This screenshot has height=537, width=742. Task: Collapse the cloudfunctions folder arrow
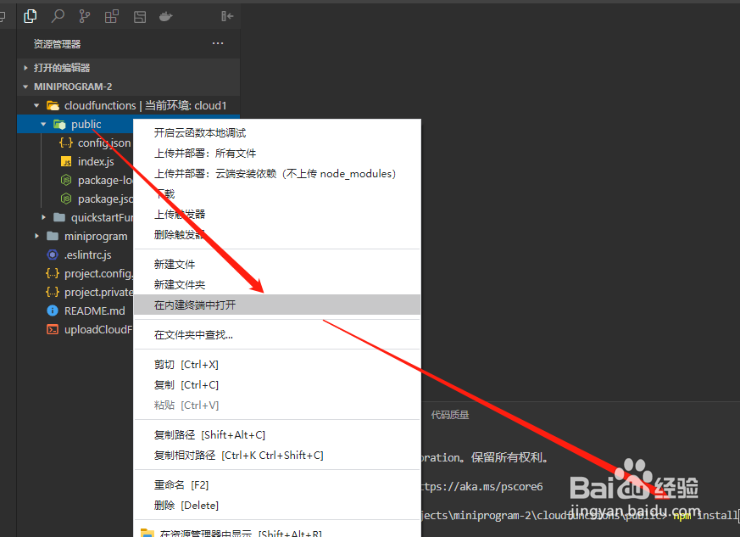[x=36, y=106]
